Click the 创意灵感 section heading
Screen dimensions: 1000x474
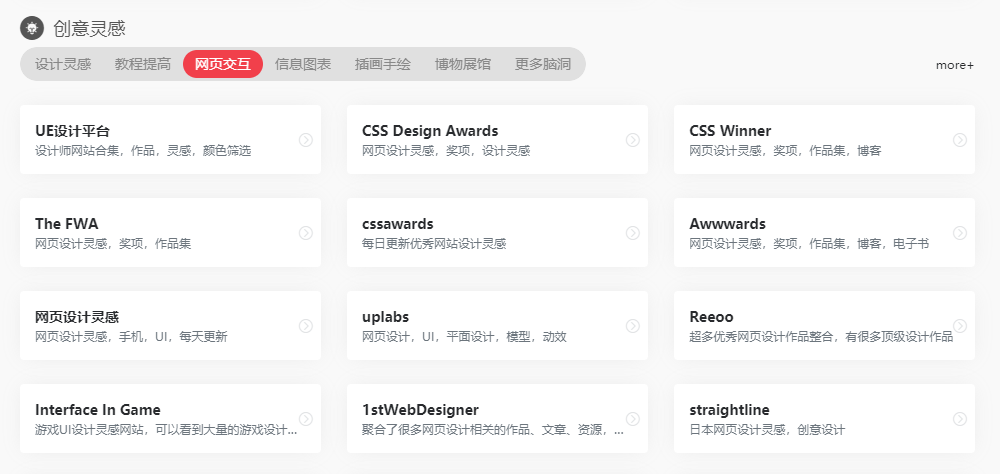click(89, 29)
